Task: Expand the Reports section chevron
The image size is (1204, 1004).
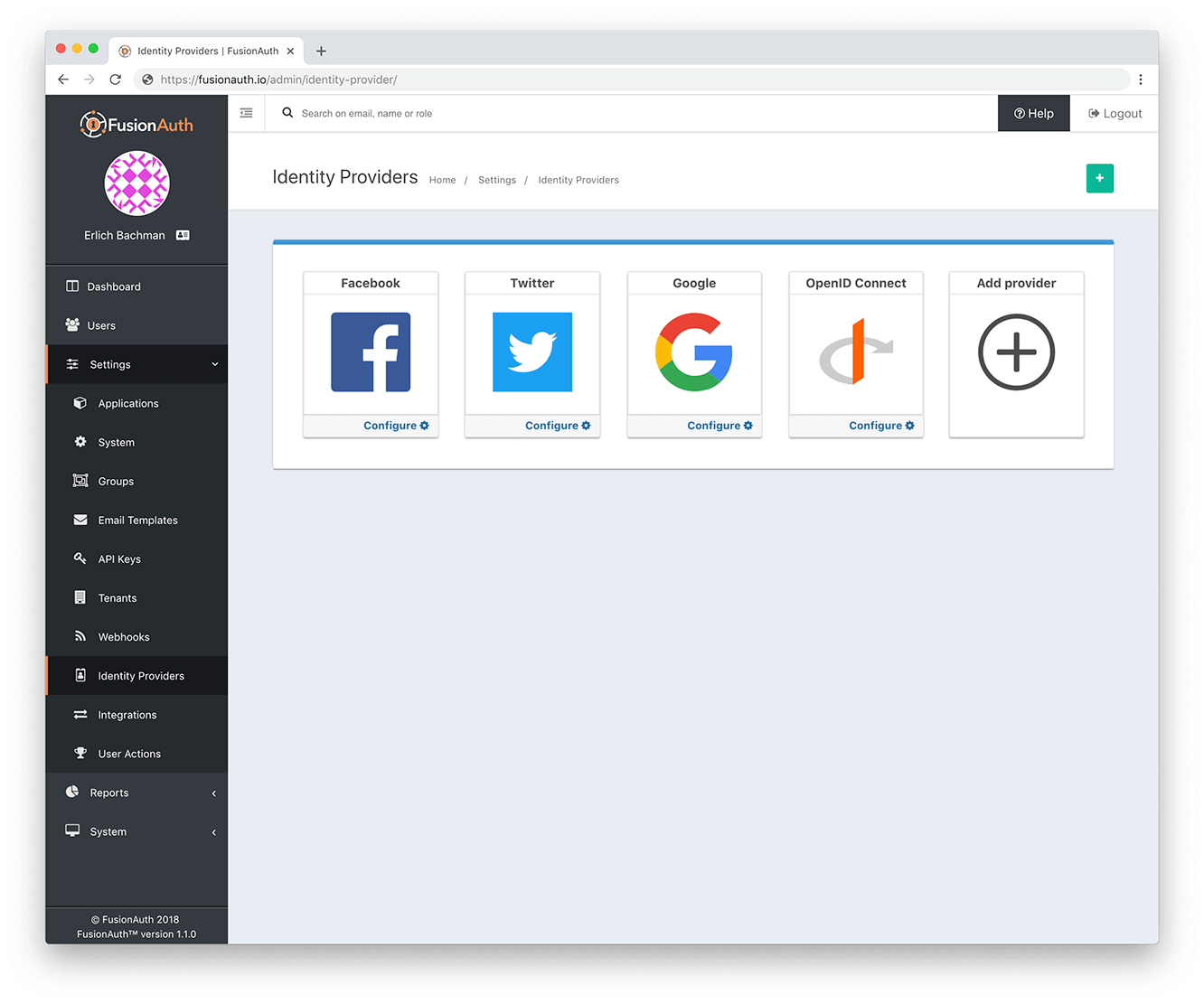Action: 214,793
